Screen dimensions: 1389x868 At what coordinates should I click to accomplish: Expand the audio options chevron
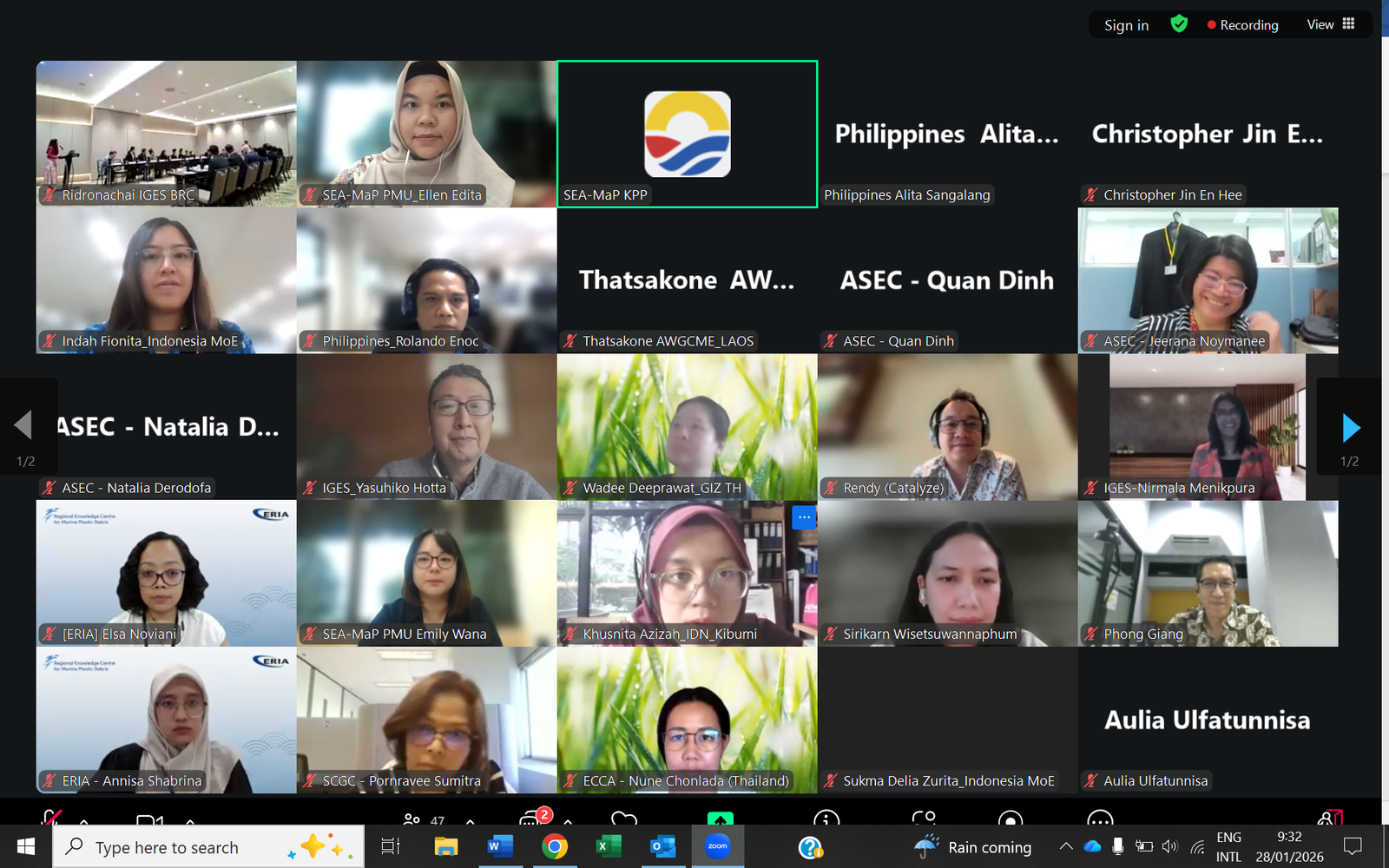84,819
